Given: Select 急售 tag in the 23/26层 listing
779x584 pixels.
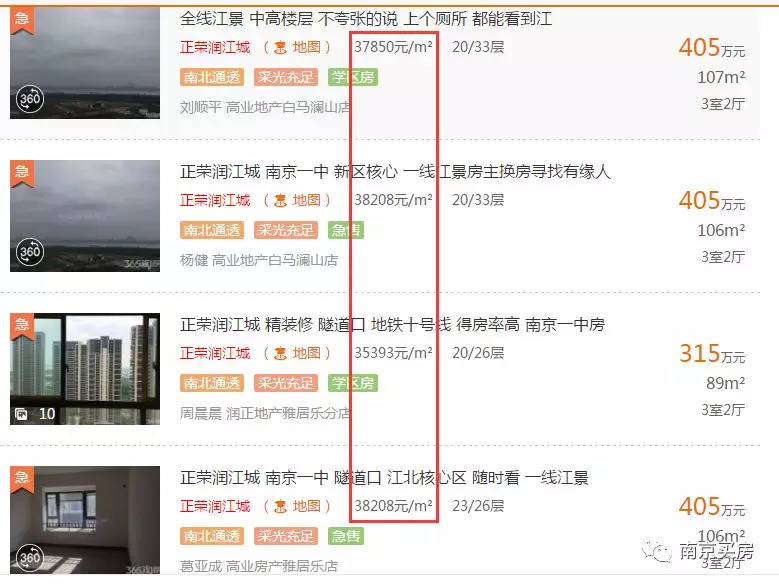Looking at the screenshot, I should [346, 536].
